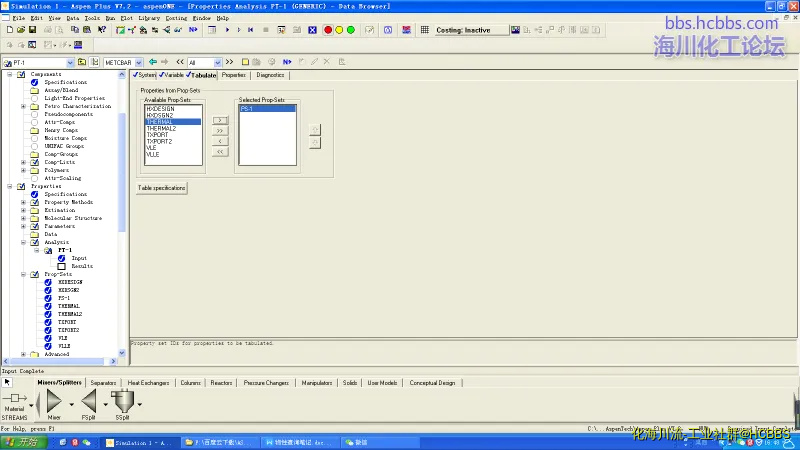Click the red circle status icon
800x450 pixels.
(328, 30)
